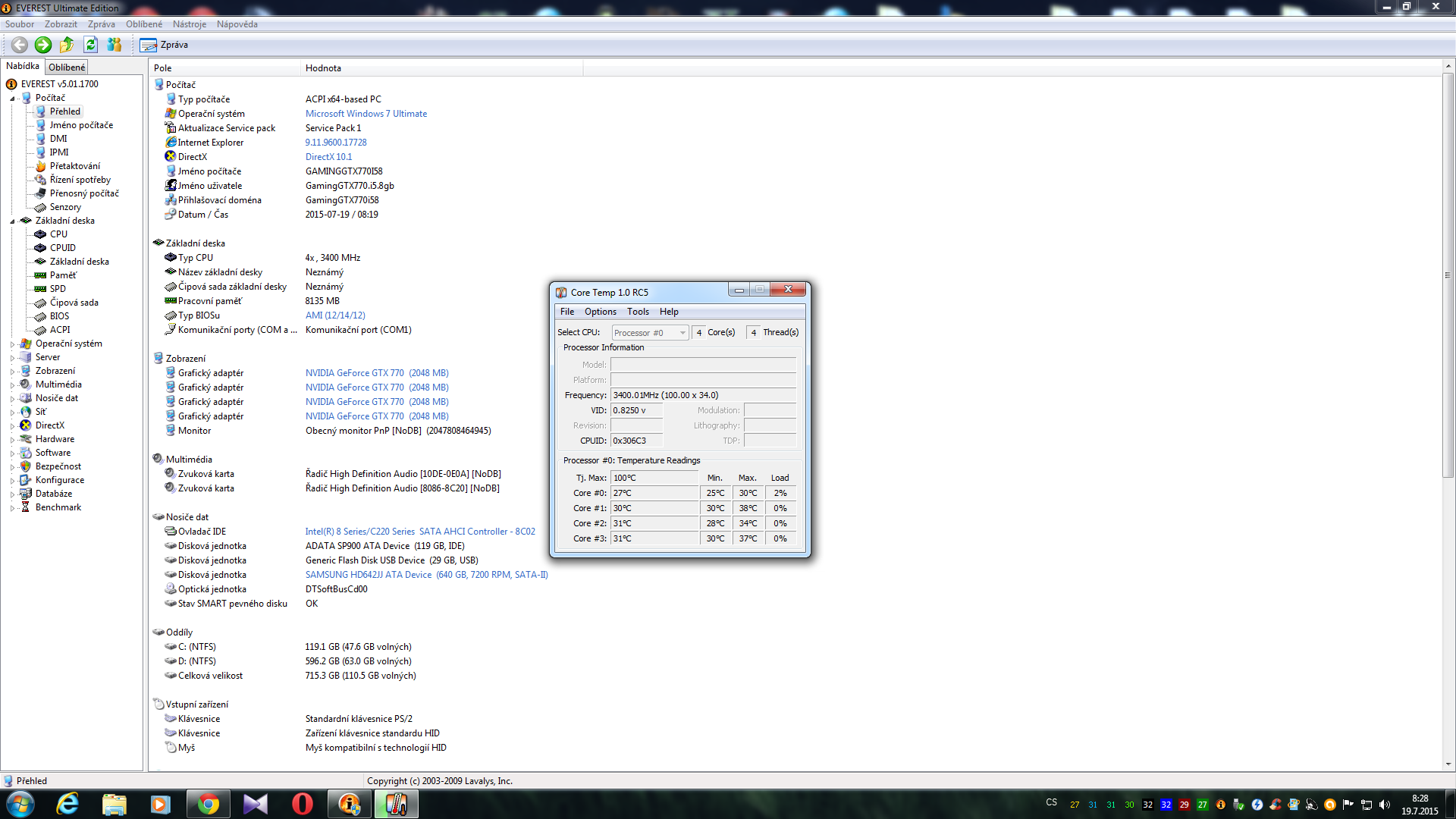Select the Konfigurace tree item icon

coord(26,480)
